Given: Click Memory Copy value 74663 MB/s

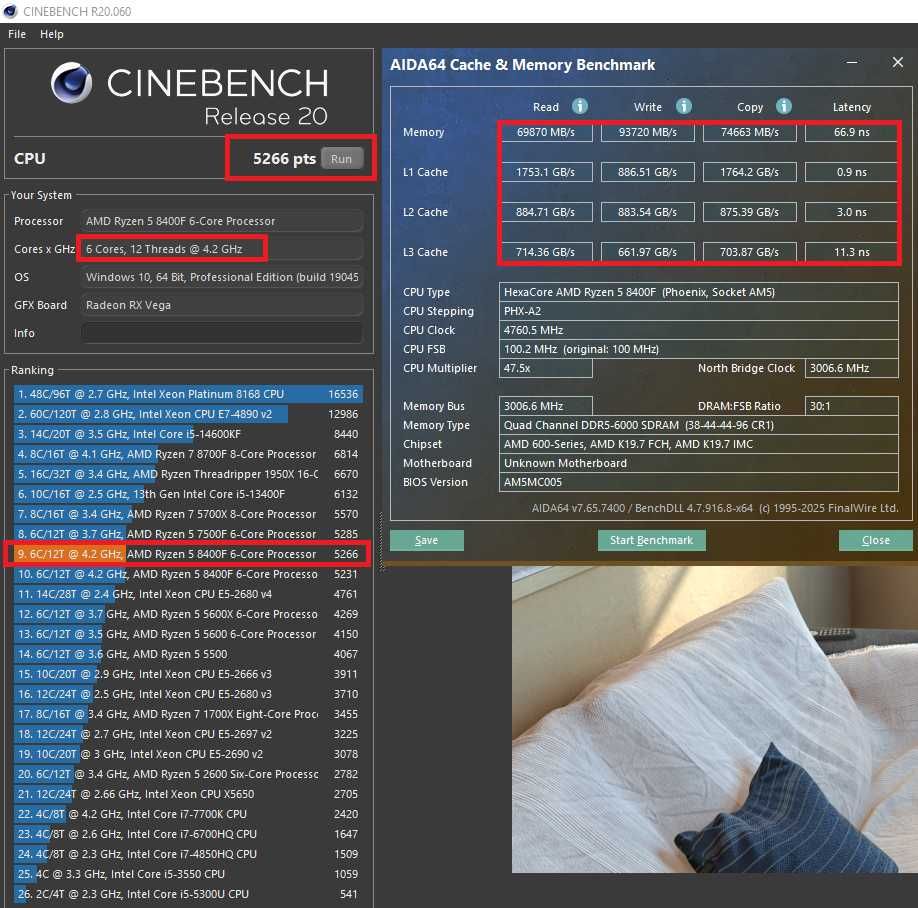Looking at the screenshot, I should (749, 132).
